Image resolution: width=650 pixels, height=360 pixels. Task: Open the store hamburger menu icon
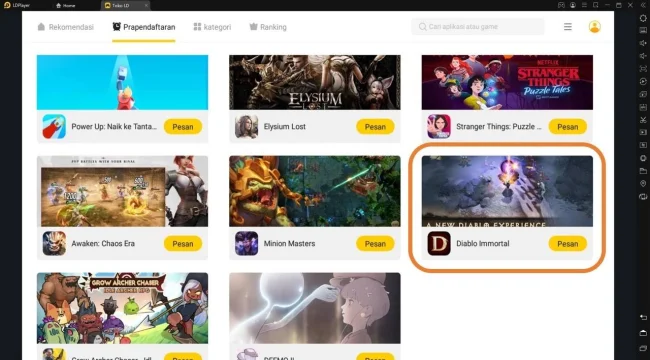coord(568,27)
